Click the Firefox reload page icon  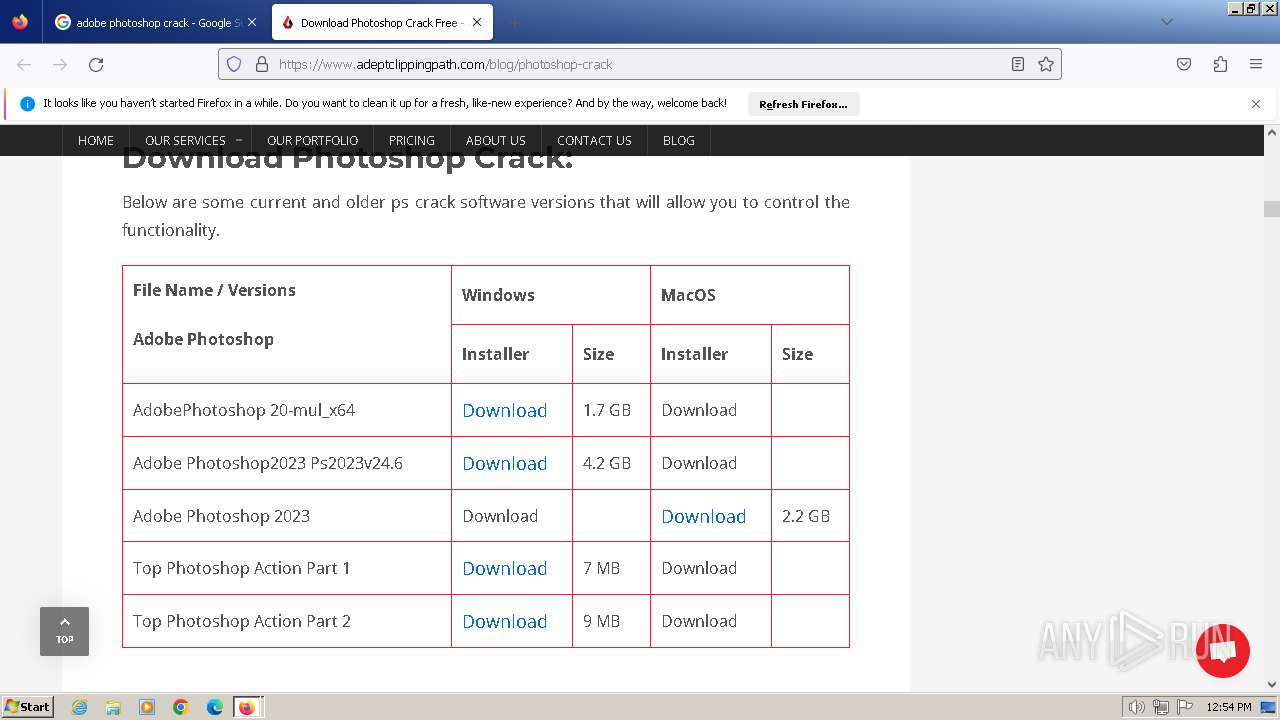pos(96,64)
